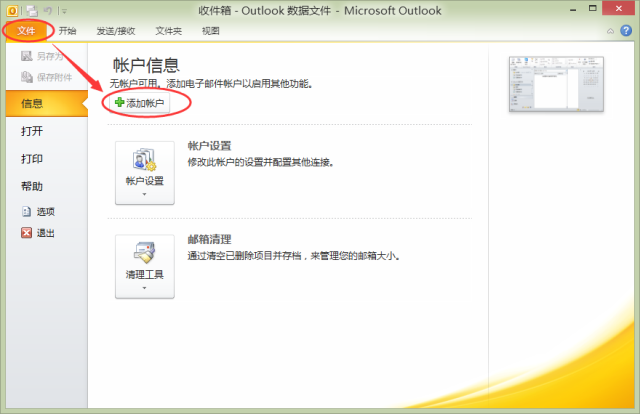Minimize the ribbon with caret icon
640x414 pixels.
pos(610,31)
